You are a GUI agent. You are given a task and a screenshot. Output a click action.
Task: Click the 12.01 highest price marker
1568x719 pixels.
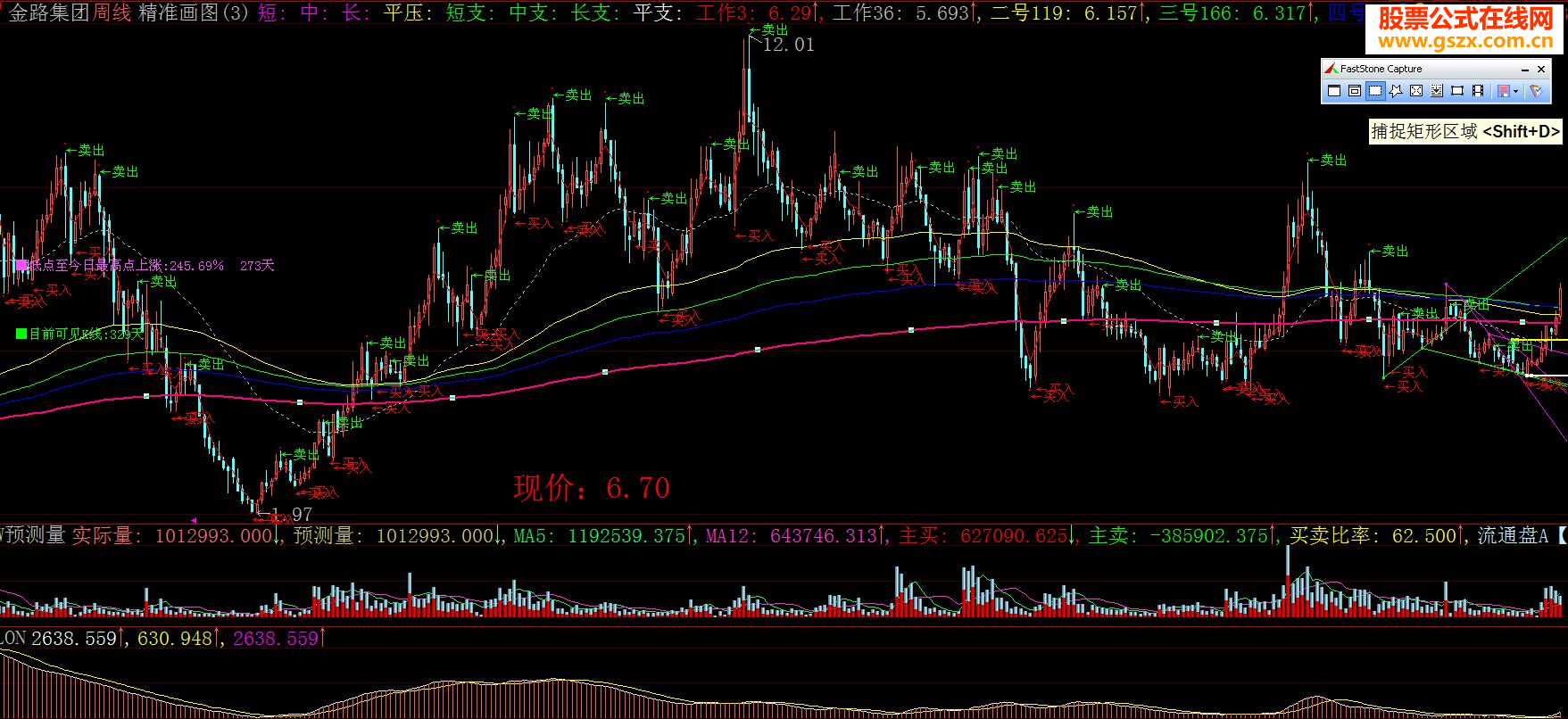pyautogui.click(x=788, y=45)
